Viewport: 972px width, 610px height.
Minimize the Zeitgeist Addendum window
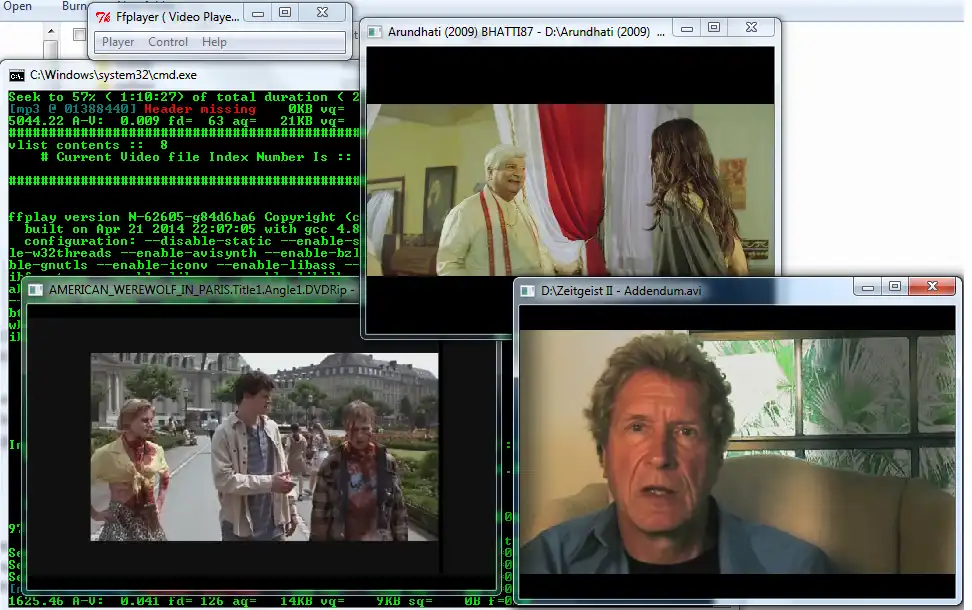[868, 286]
